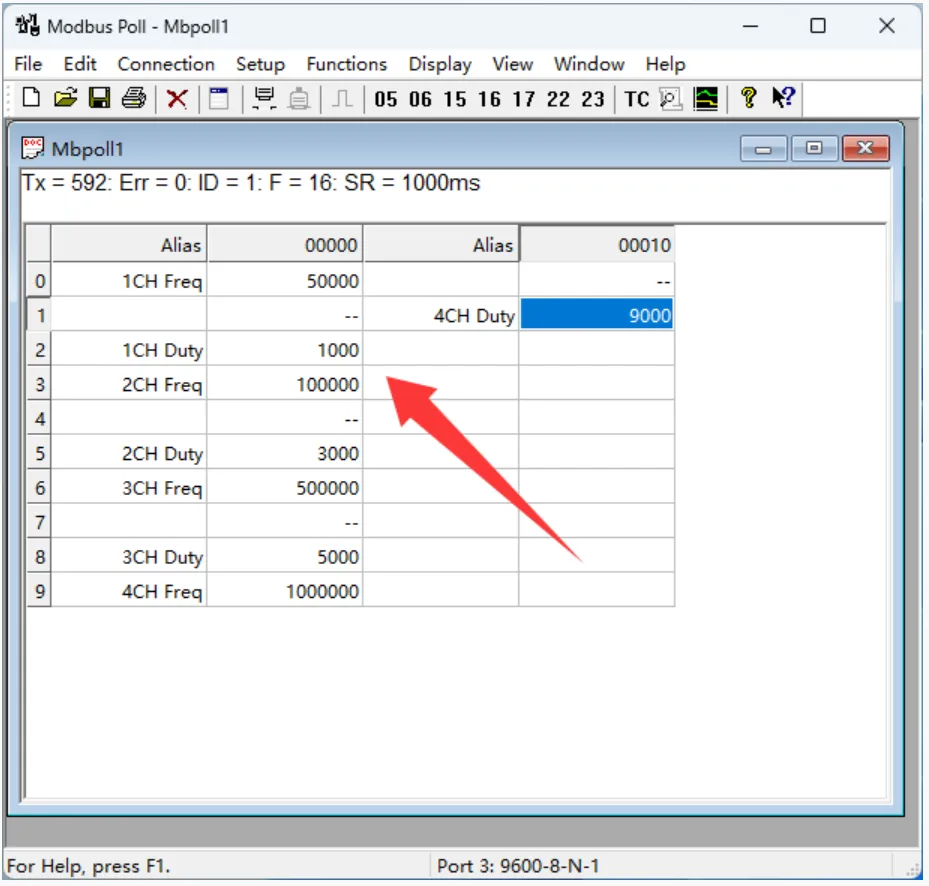The height and width of the screenshot is (886, 929).
Task: Open the Setup menu
Action: pyautogui.click(x=260, y=64)
